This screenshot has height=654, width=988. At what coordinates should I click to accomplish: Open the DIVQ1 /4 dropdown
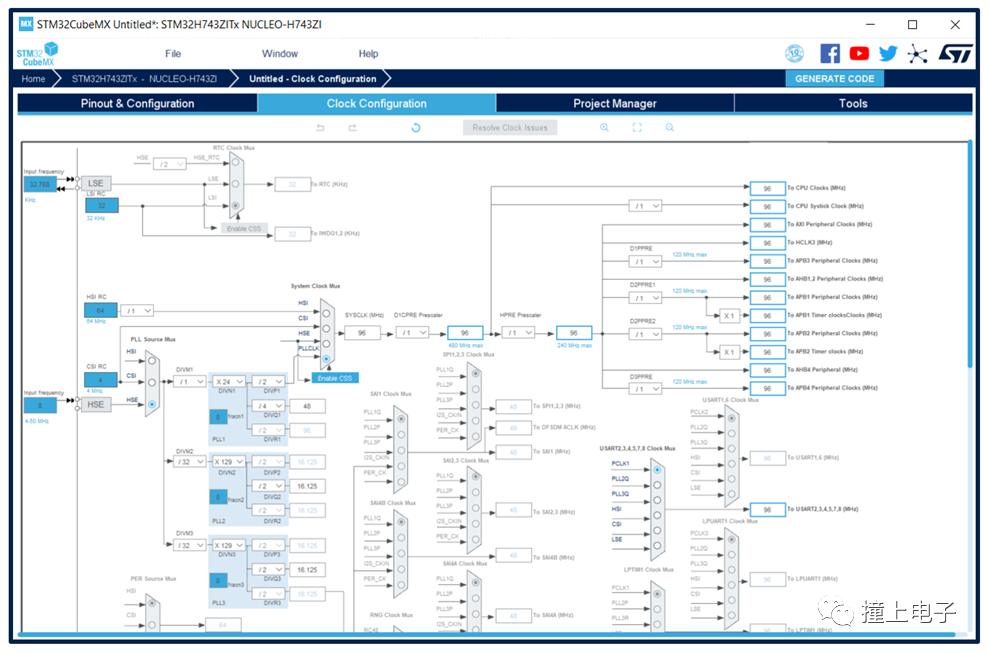pos(269,406)
